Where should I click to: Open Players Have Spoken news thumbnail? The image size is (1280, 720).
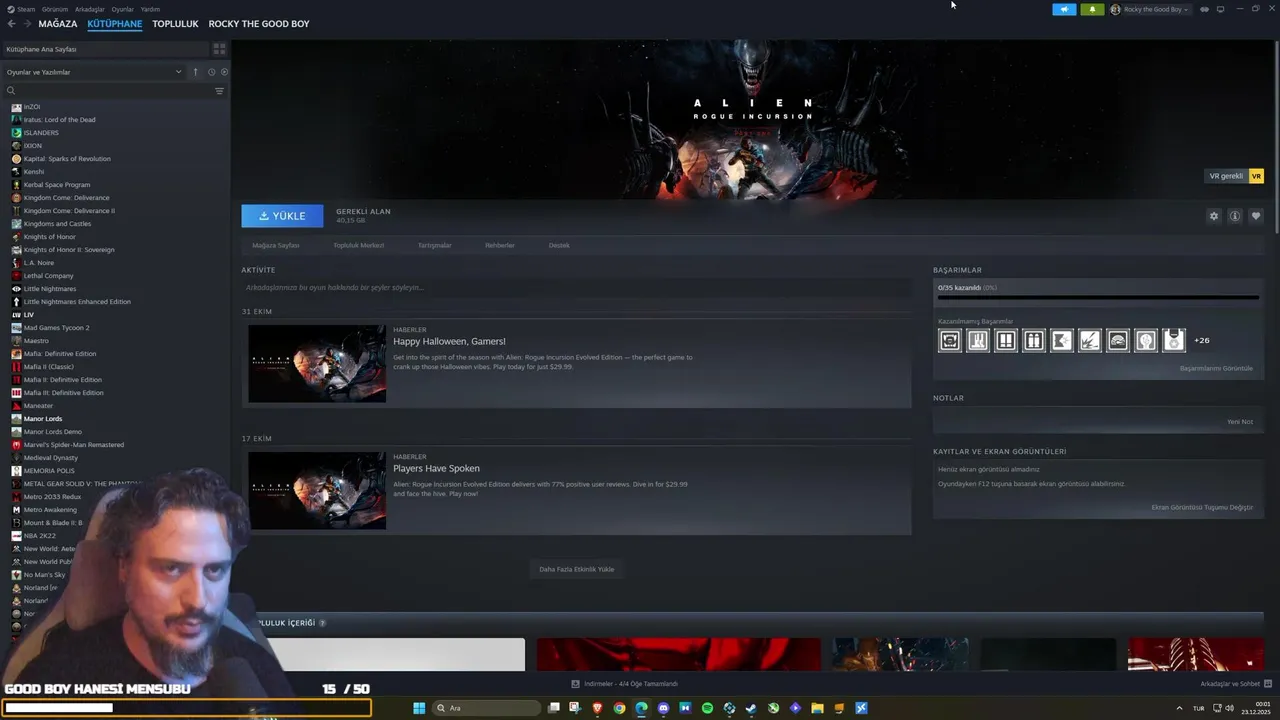click(317, 490)
